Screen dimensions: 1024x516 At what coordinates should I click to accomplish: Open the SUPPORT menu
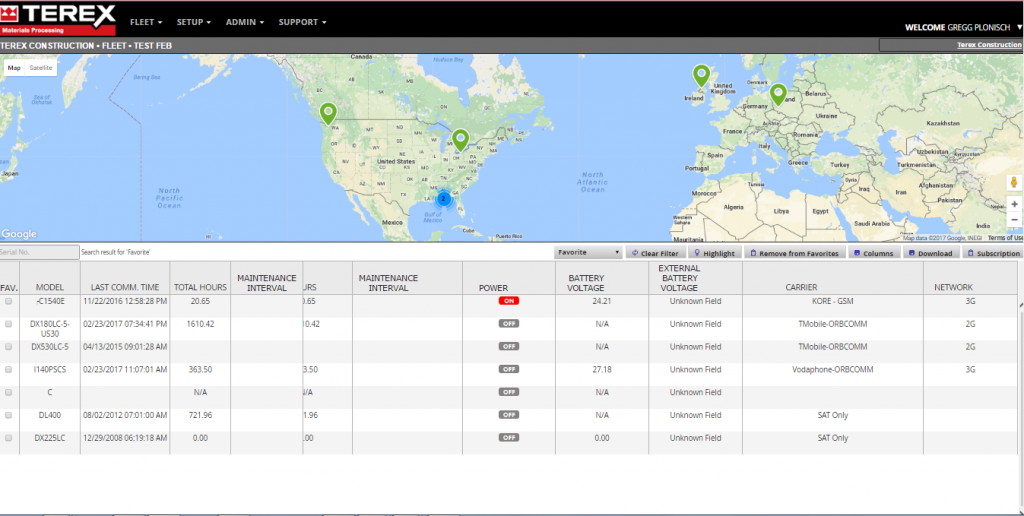[x=302, y=22]
